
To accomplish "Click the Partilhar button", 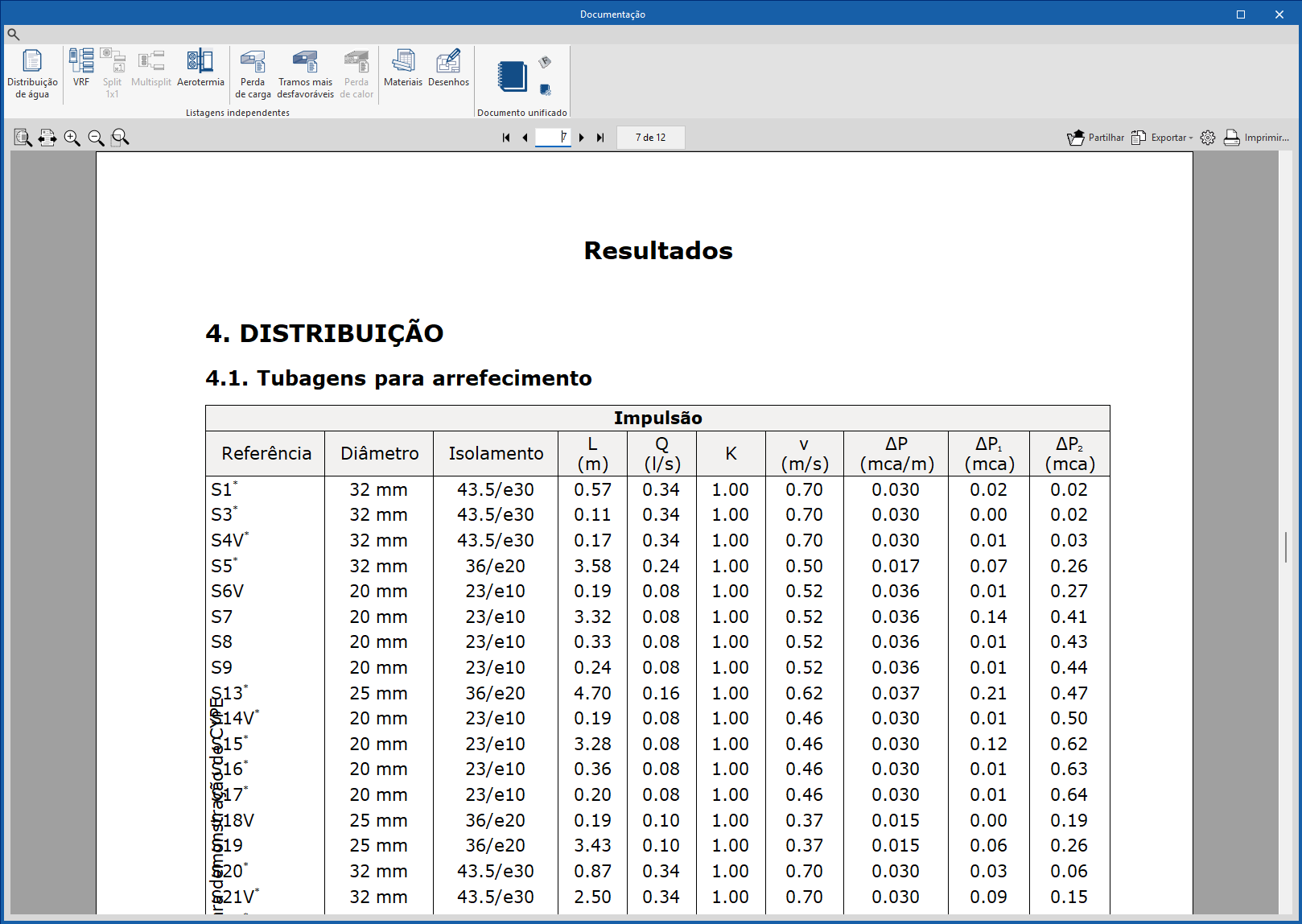I will coord(1095,138).
